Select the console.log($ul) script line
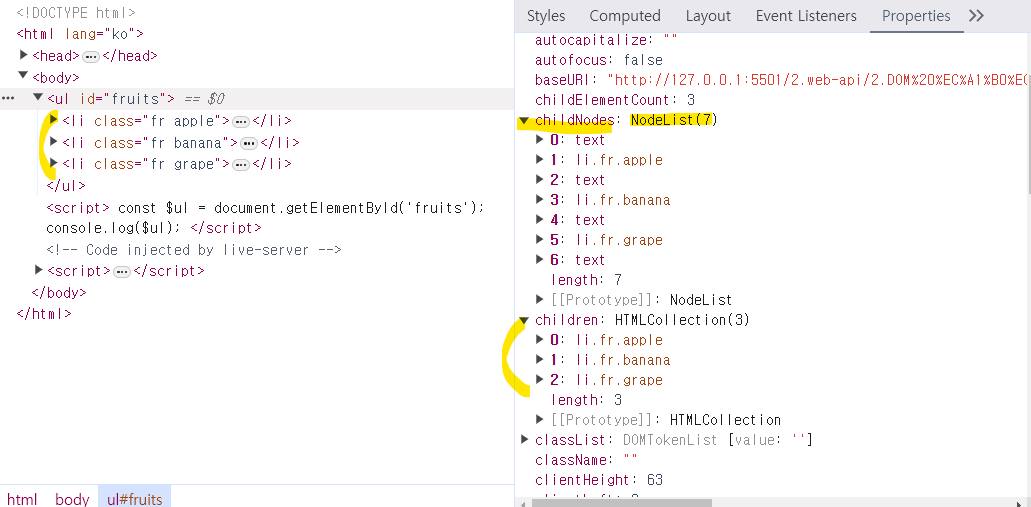 (153, 228)
